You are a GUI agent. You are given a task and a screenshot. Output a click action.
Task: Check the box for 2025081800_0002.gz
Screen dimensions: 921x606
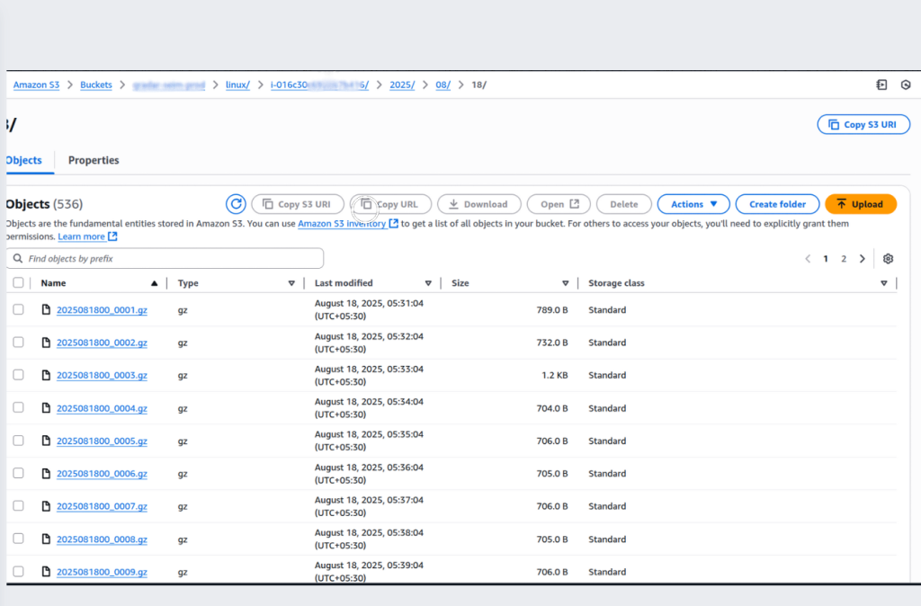18,342
